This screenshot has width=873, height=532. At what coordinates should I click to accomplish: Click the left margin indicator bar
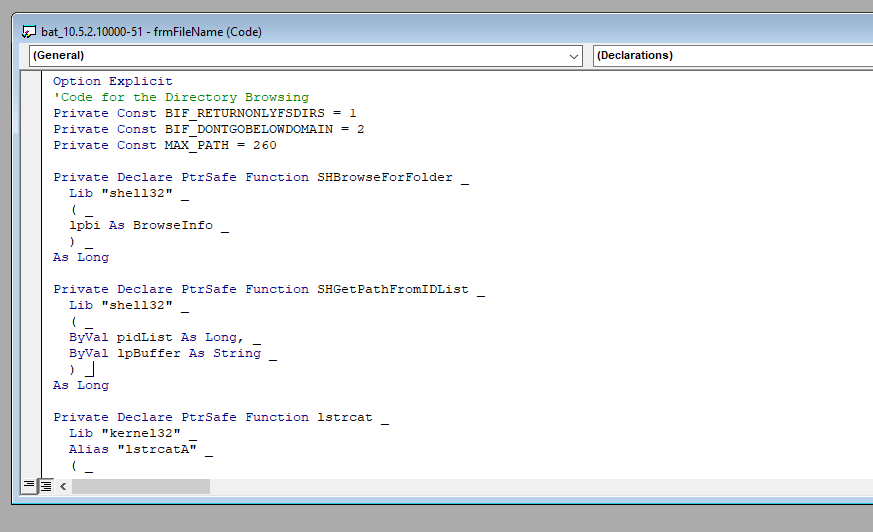tap(31, 274)
